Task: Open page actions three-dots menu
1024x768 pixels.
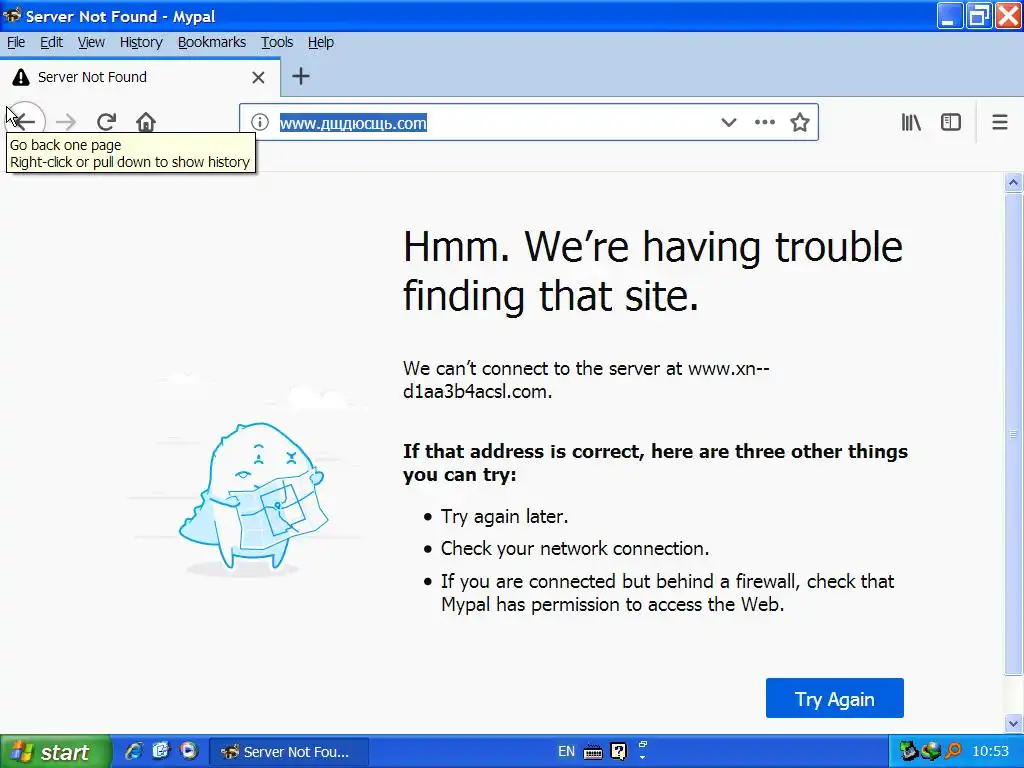Action: tap(764, 122)
